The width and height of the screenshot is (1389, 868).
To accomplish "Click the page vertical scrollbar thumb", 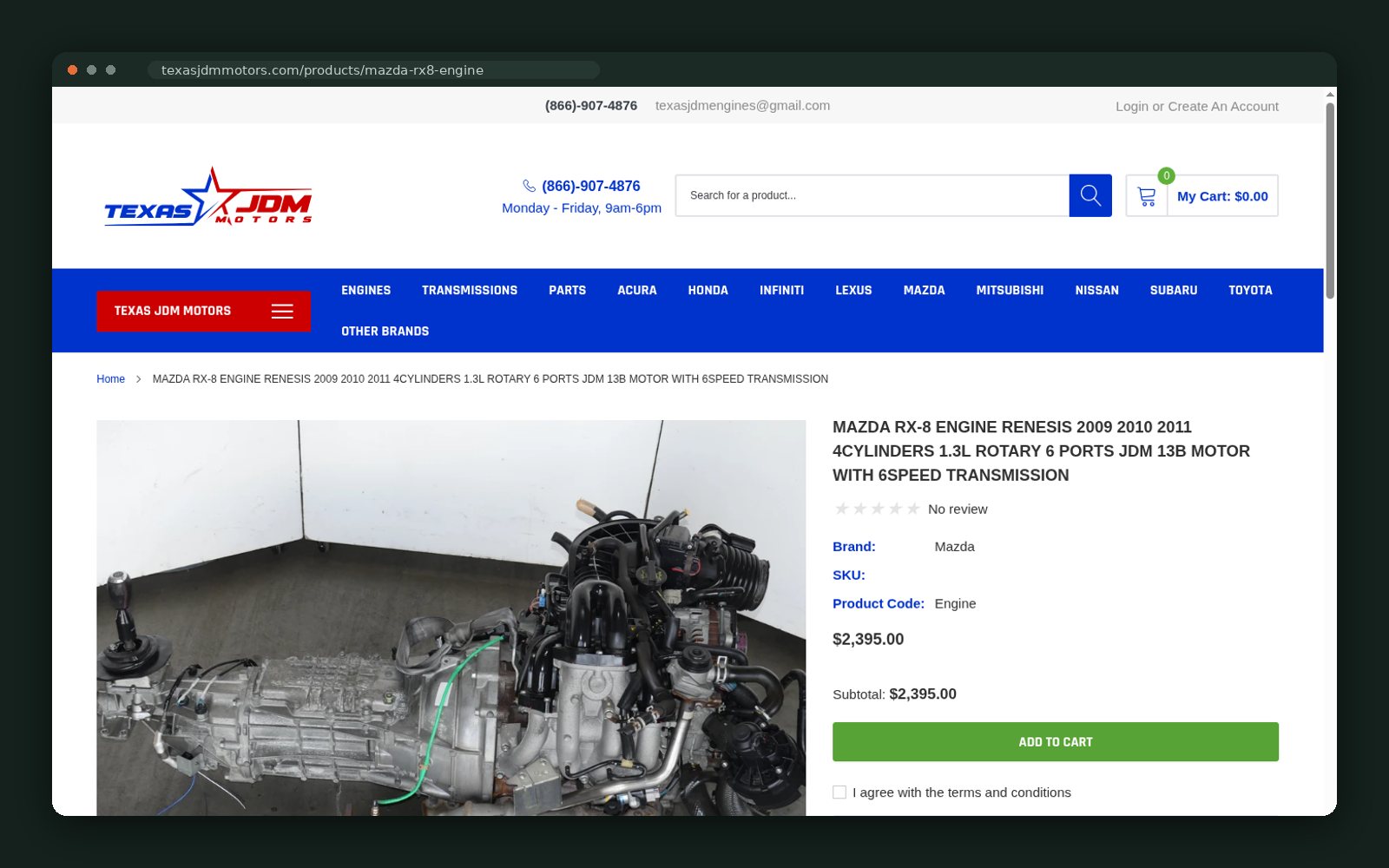I will (1330, 201).
